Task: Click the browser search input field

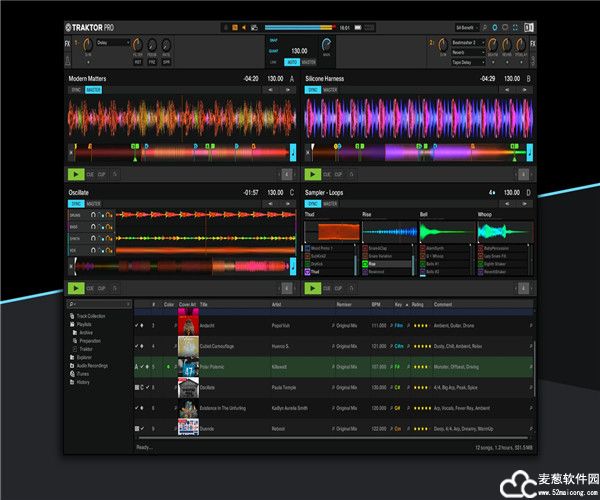Action: click(100, 304)
